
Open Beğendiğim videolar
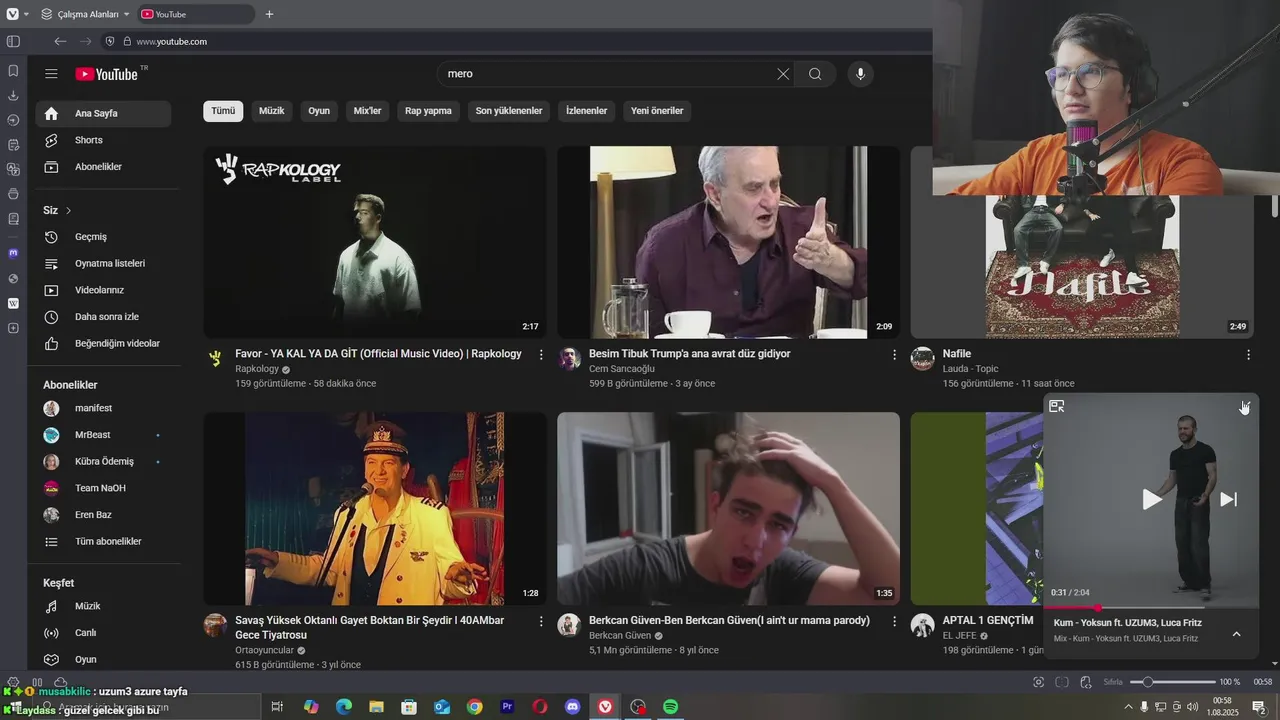coord(103,344)
